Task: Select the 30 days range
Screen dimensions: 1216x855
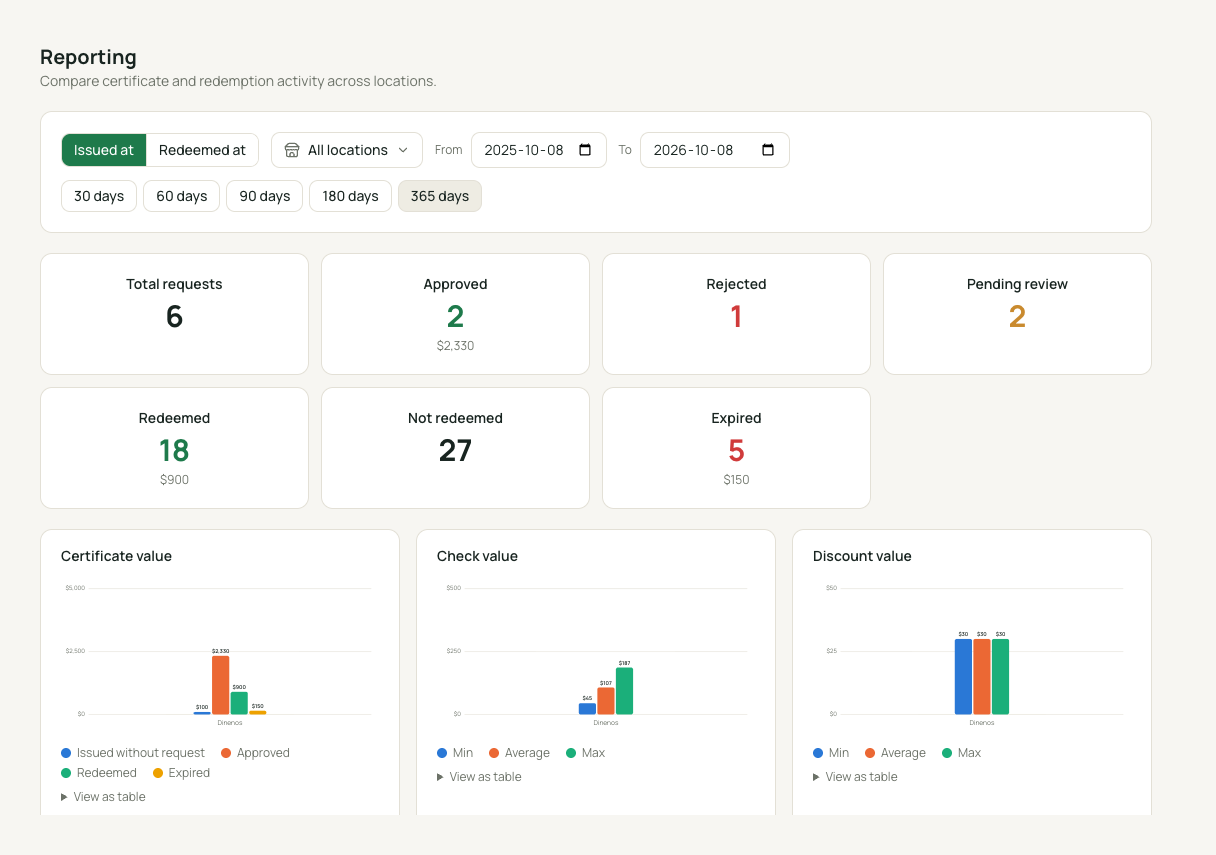Action: point(99,196)
